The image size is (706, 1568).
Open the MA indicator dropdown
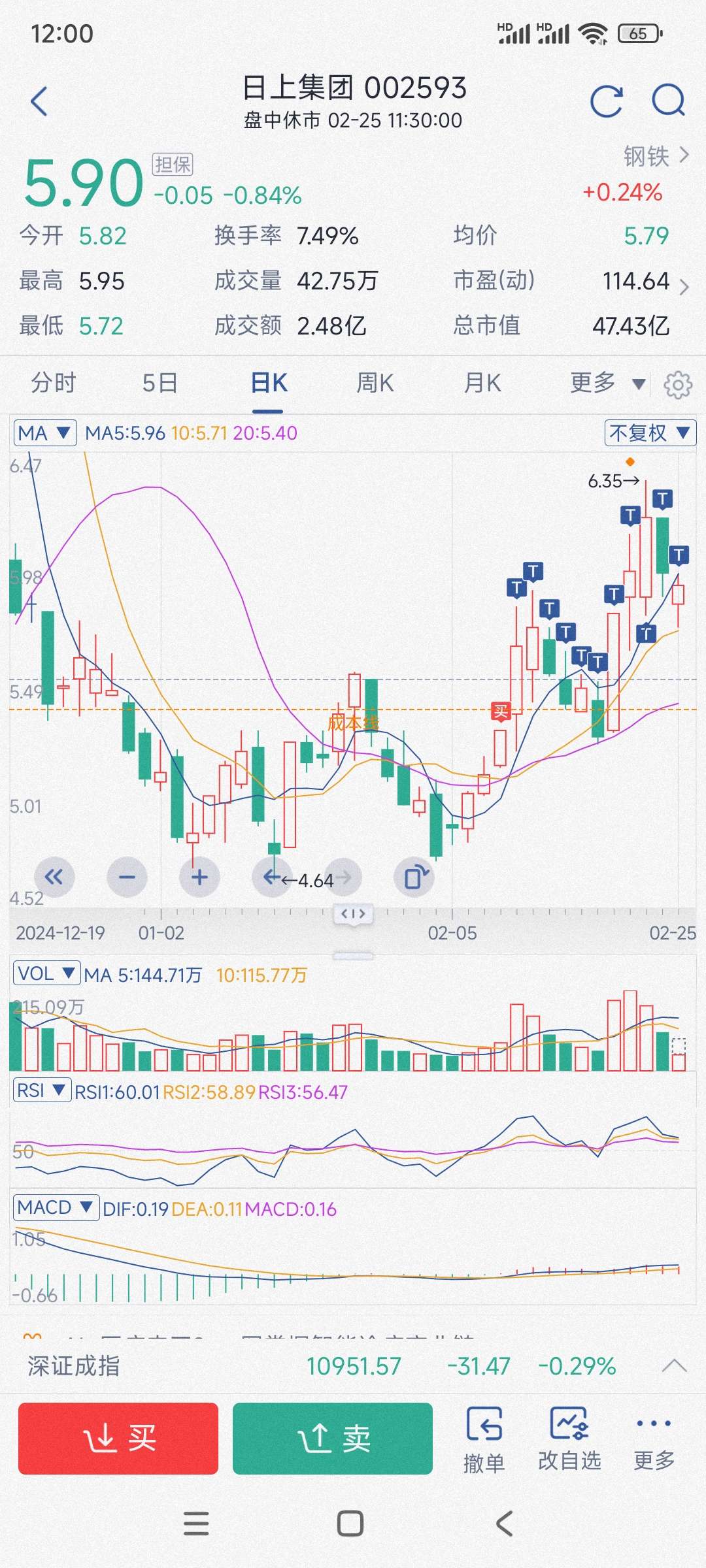pyautogui.click(x=45, y=433)
